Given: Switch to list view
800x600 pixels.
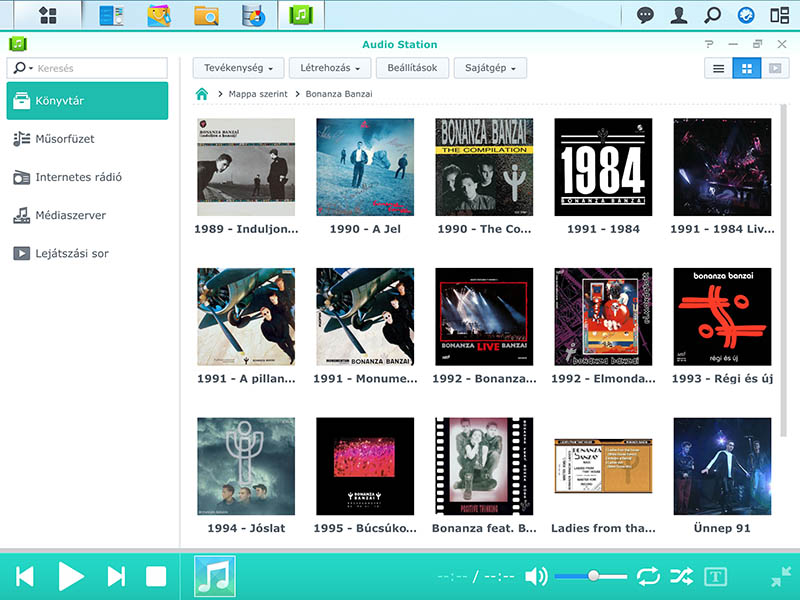Looking at the screenshot, I should click(718, 68).
